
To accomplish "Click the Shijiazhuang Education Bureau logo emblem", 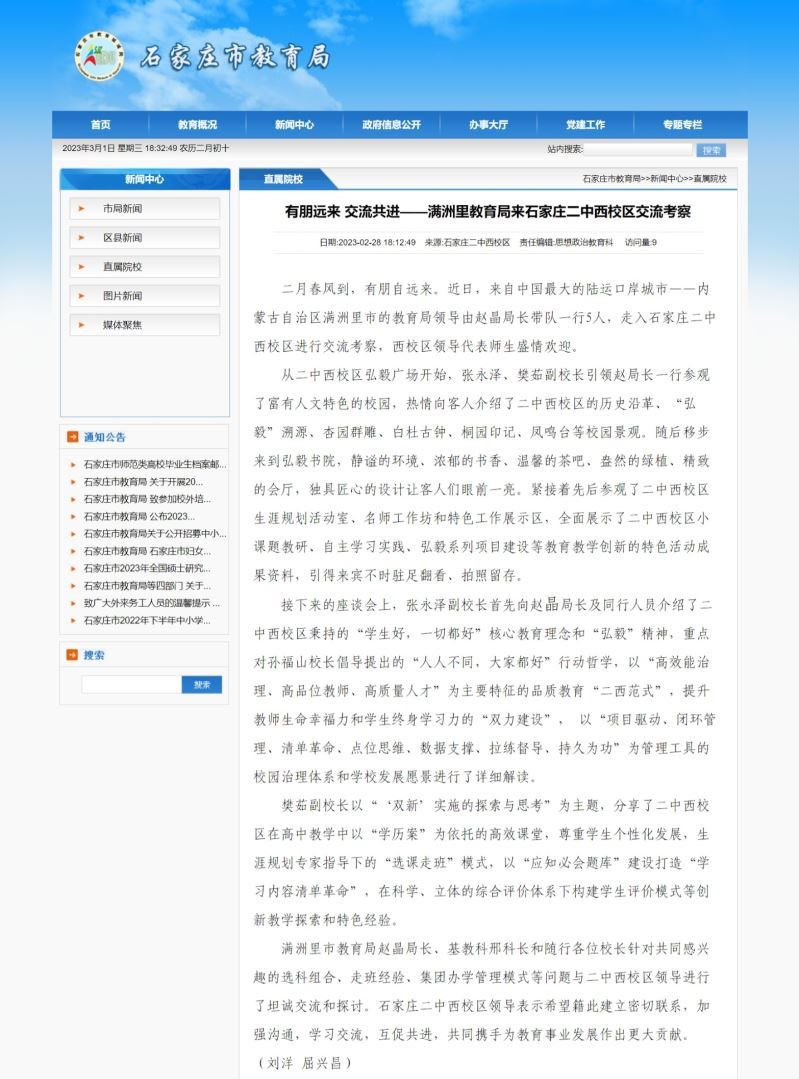I will pos(99,57).
